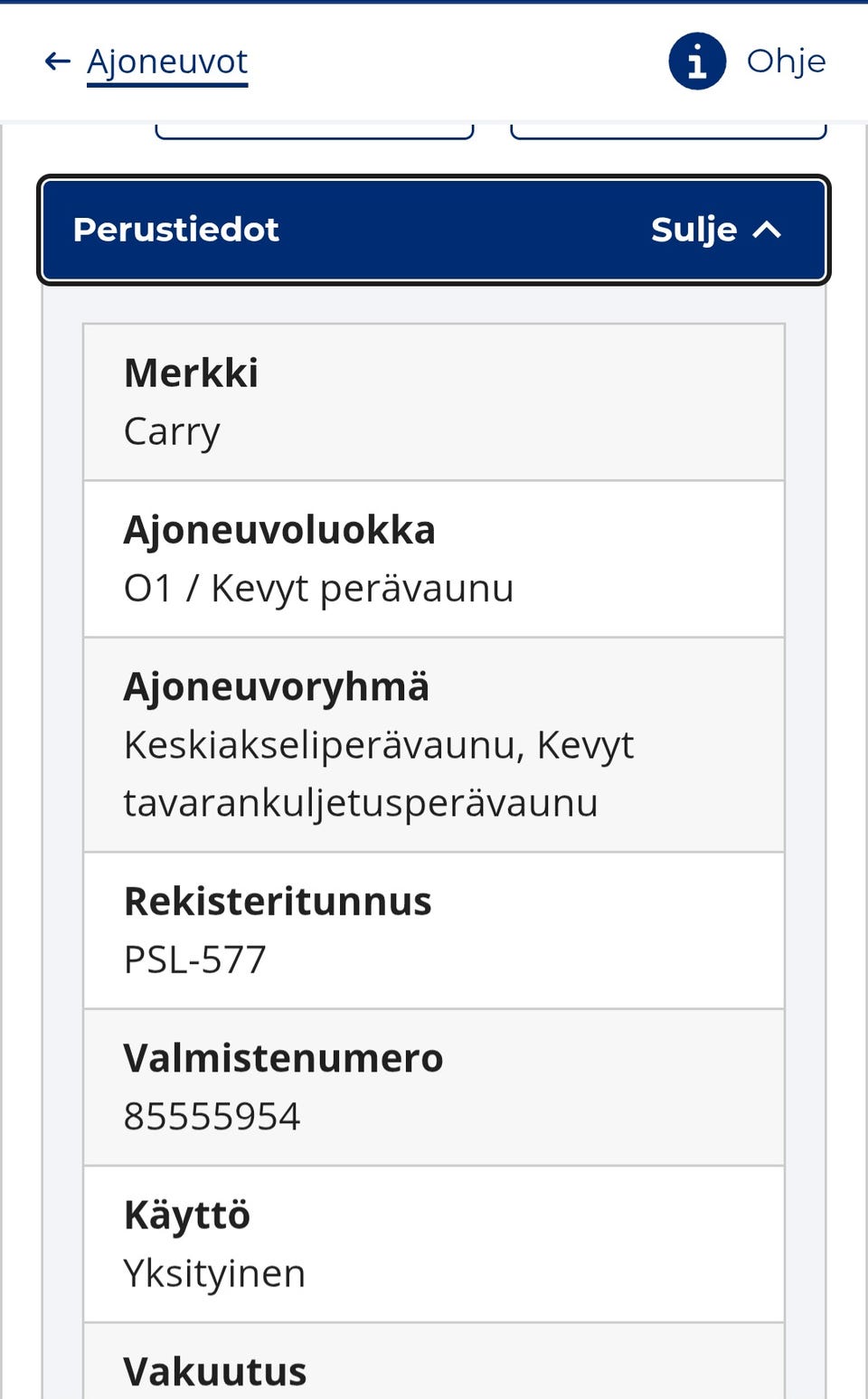
Task: Select the Valmistenumero row
Action: pyautogui.click(x=434, y=1087)
